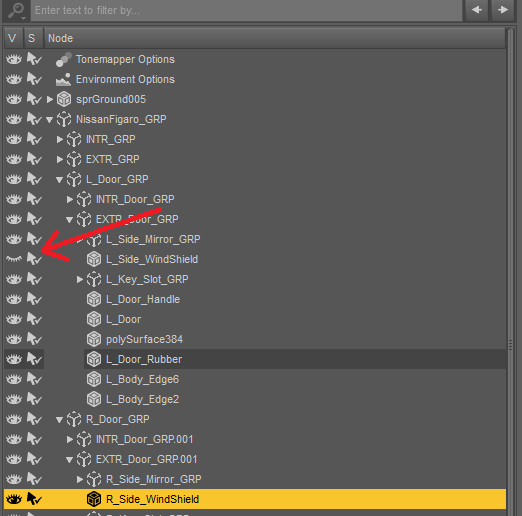Click the EXTR_Door_GRP.001 group icon
The image size is (522, 516).
coord(84,459)
